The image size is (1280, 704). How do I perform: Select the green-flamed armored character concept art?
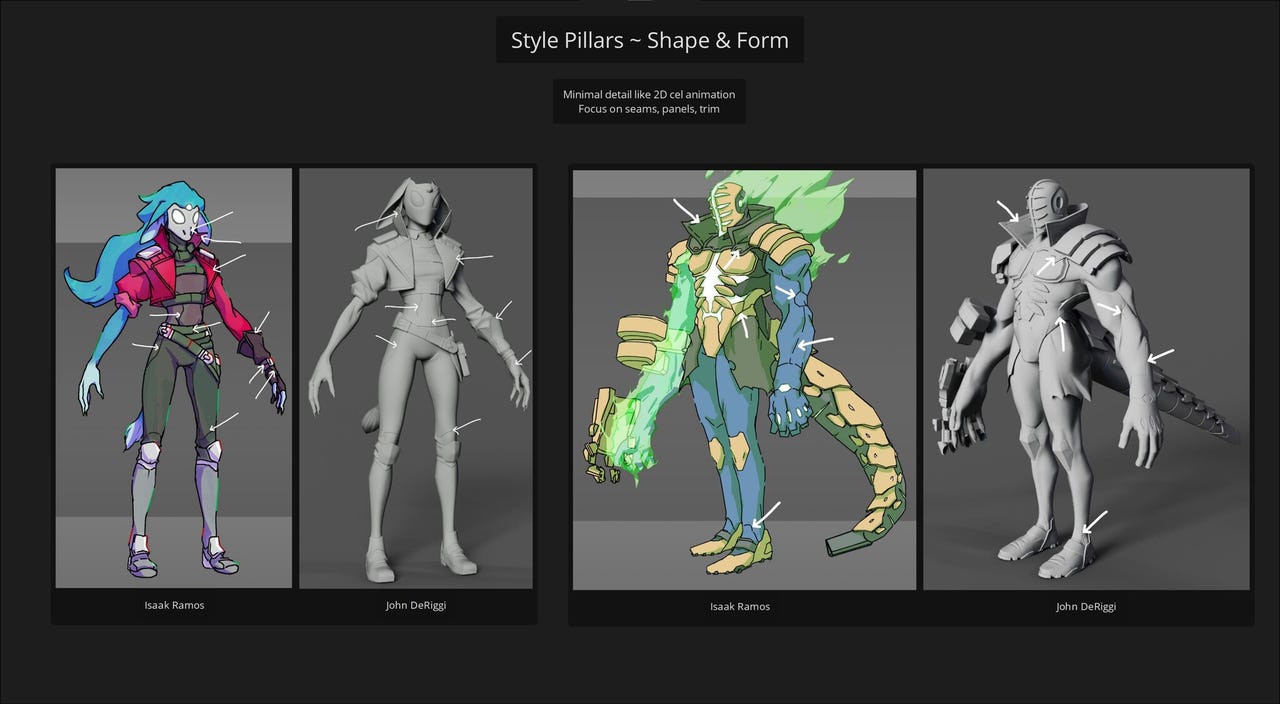744,380
